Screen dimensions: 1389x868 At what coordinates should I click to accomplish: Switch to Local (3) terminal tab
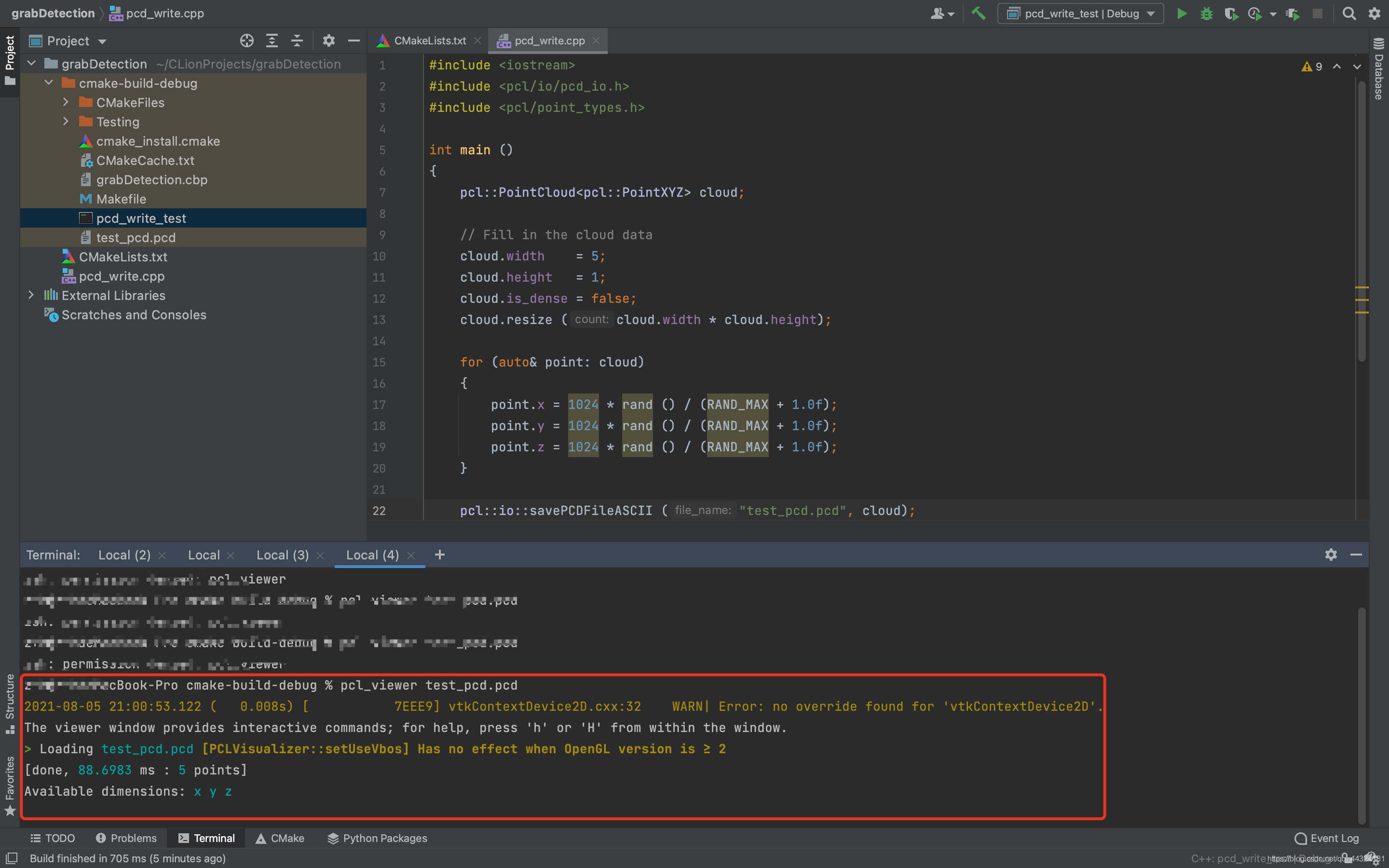tap(283, 555)
